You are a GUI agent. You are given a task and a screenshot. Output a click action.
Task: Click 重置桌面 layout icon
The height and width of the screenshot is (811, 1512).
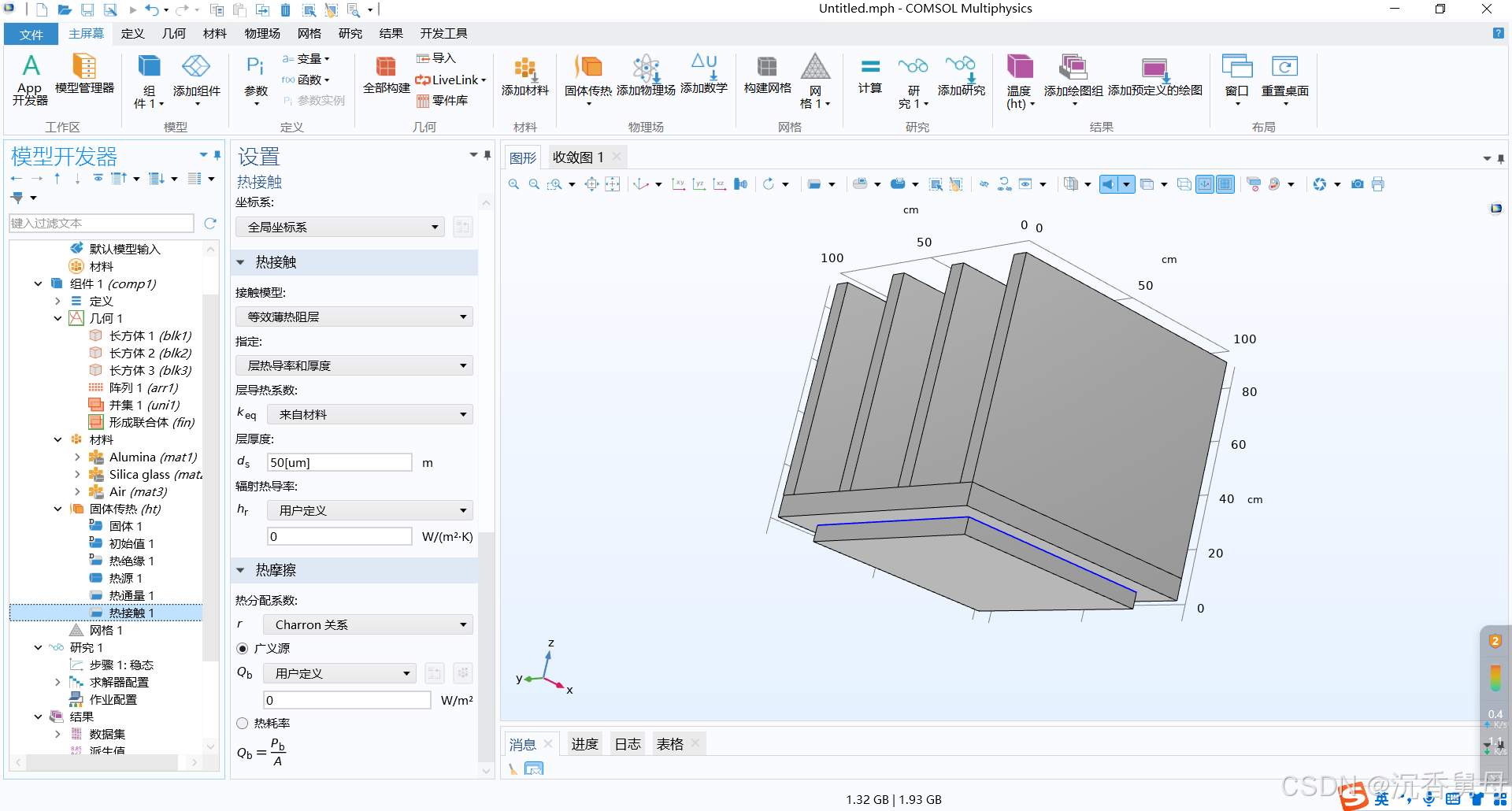(x=1284, y=80)
